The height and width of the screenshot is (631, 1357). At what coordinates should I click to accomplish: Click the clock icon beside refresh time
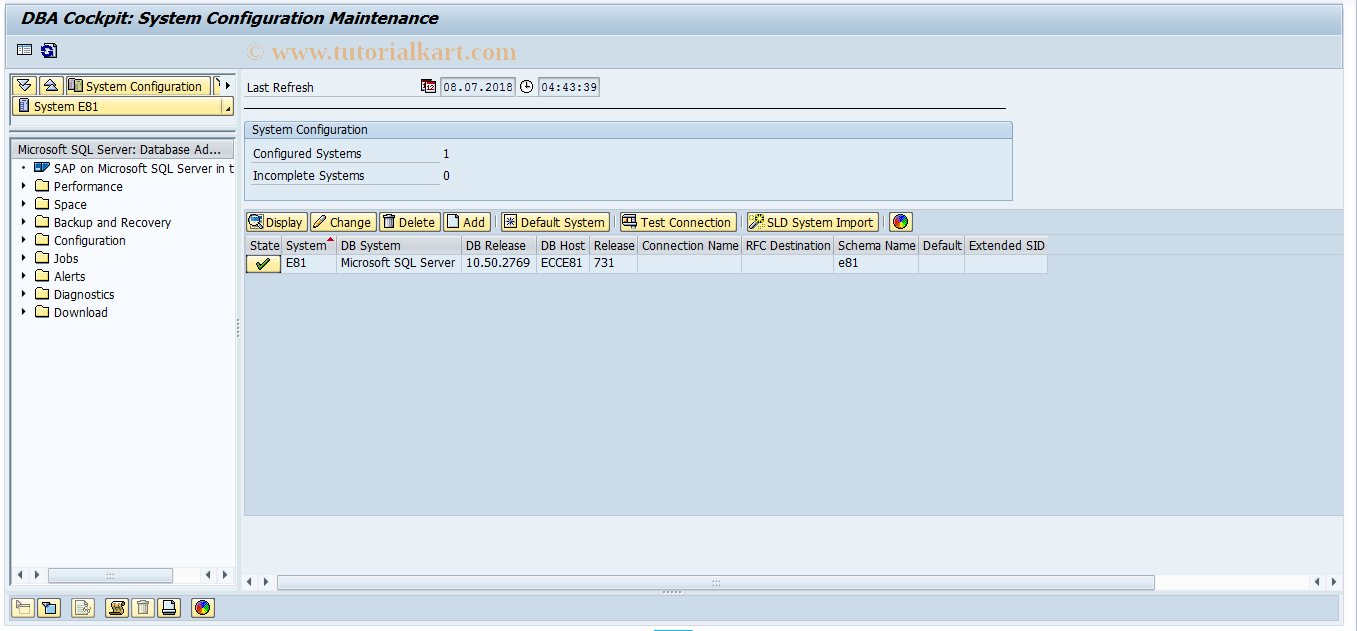coord(527,87)
